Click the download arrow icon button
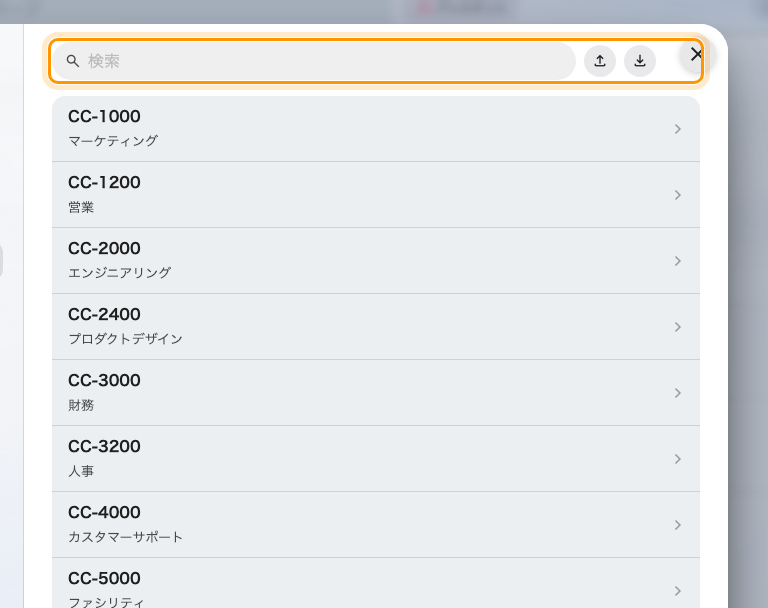Screen dimensions: 768x608 [x=640, y=61]
